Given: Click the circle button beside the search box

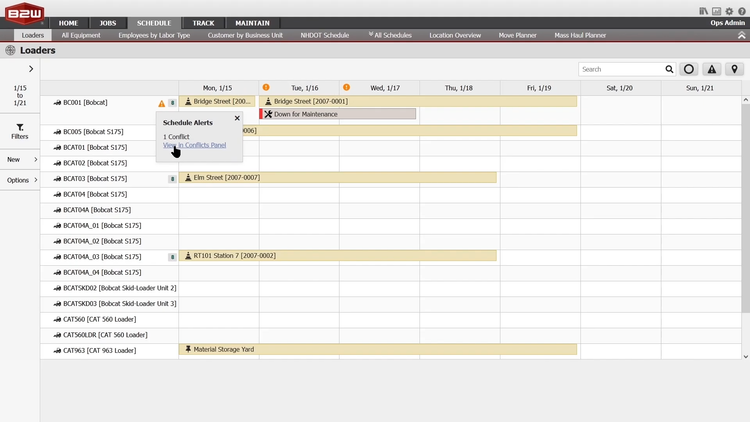Looking at the screenshot, I should (x=688, y=69).
